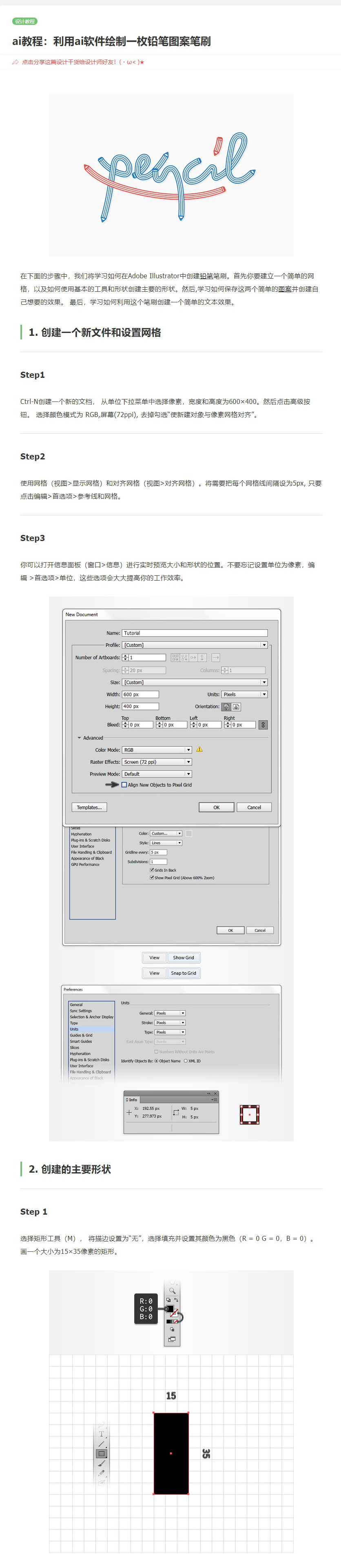Open the Raster Effects dropdown

157,762
